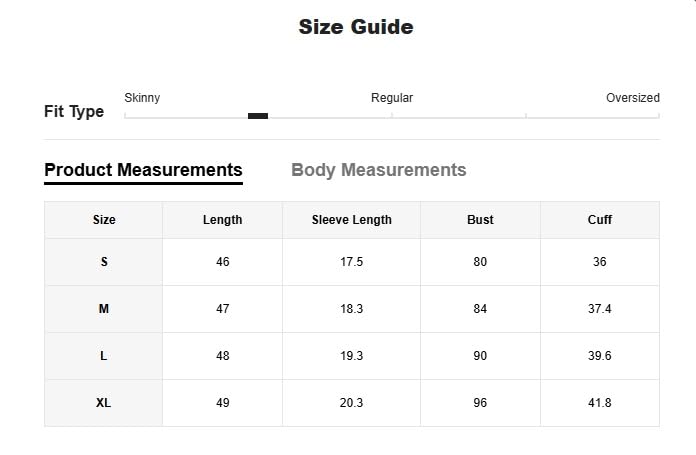Viewport: 696px width, 455px height.
Task: Switch to the Body Measurements tab
Action: pyautogui.click(x=378, y=170)
